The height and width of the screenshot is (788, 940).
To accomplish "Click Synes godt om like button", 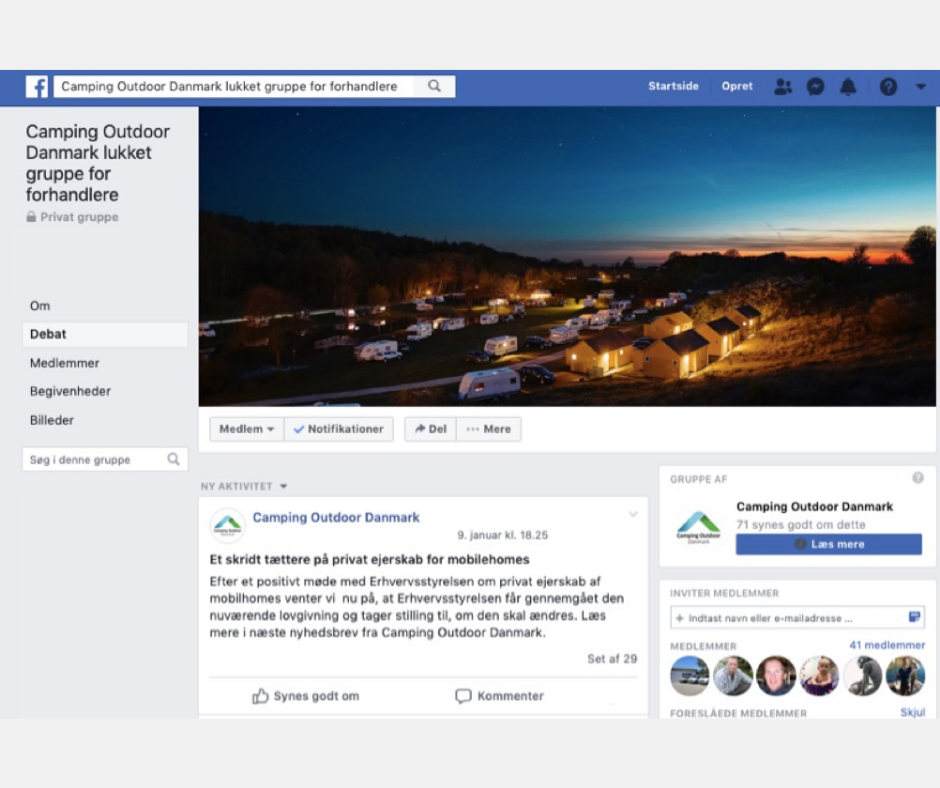I will [306, 696].
